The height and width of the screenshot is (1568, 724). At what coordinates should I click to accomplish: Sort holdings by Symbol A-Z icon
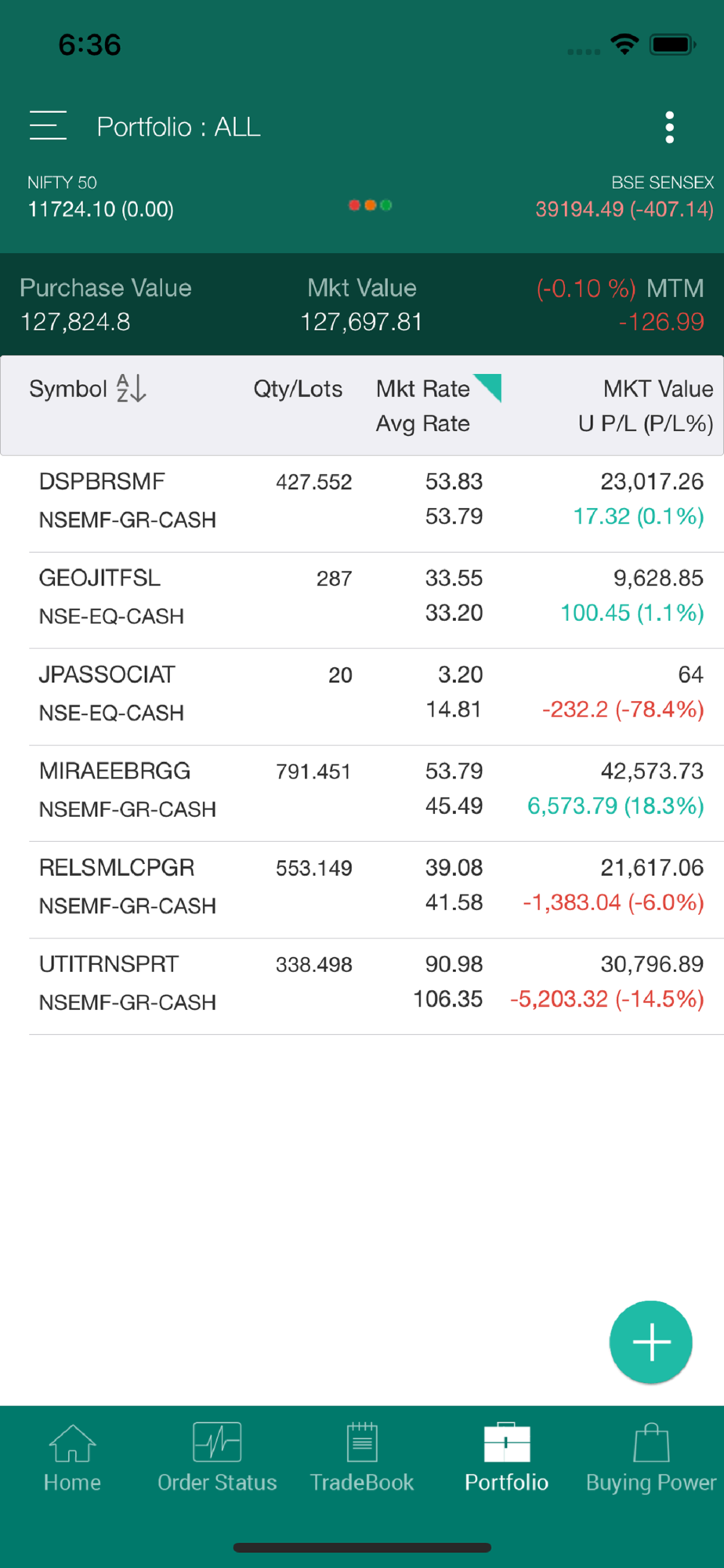131,388
